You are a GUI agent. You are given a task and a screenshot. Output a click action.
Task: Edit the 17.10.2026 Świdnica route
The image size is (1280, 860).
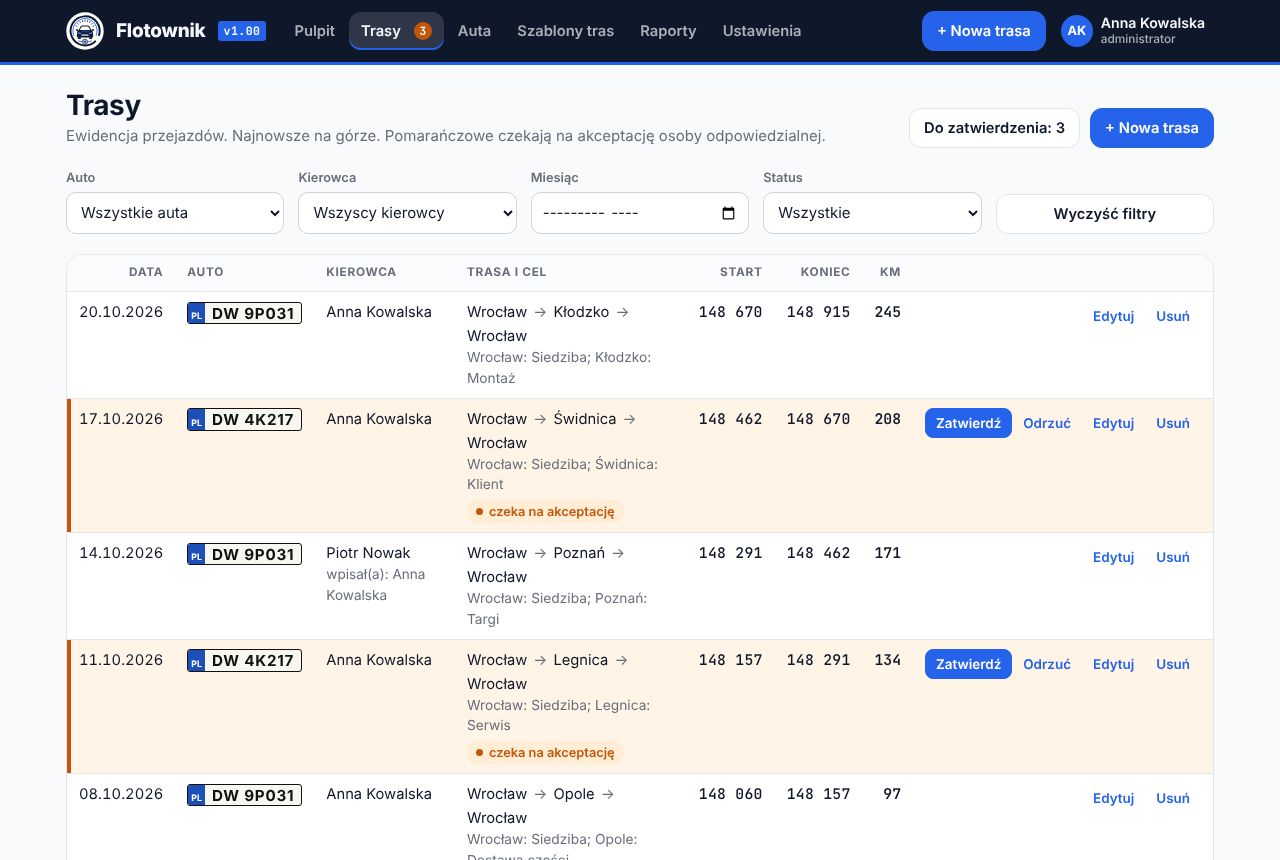pyautogui.click(x=1113, y=423)
